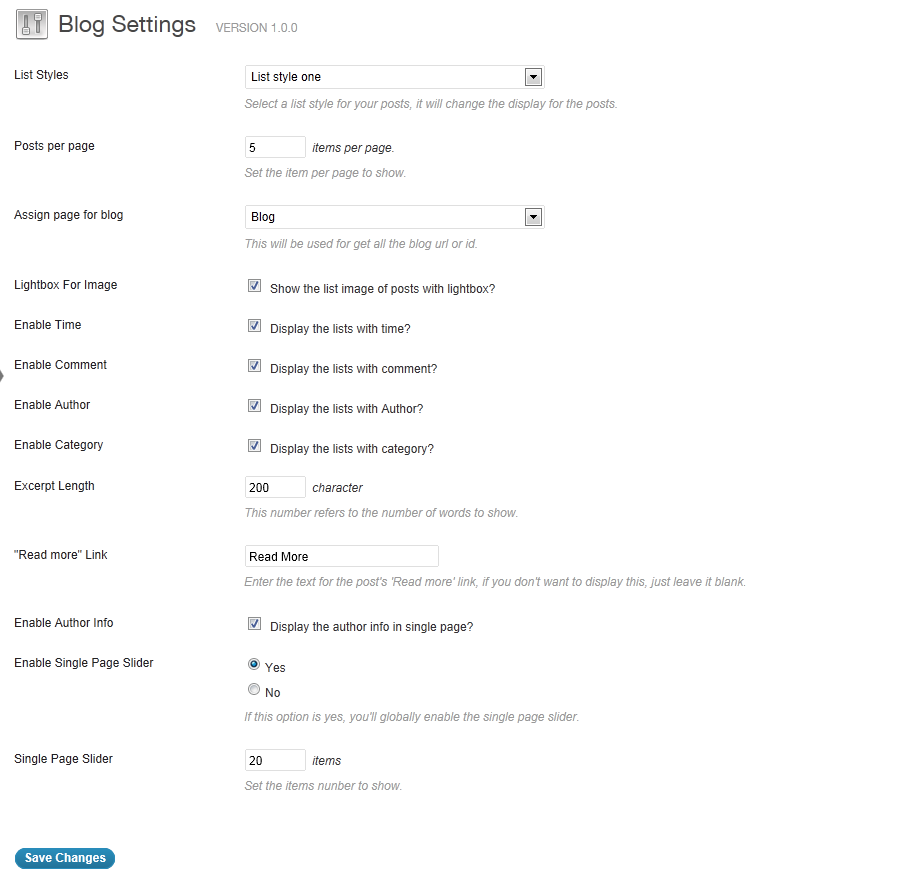Uncheck the Enable Time checkbox

click(254, 326)
